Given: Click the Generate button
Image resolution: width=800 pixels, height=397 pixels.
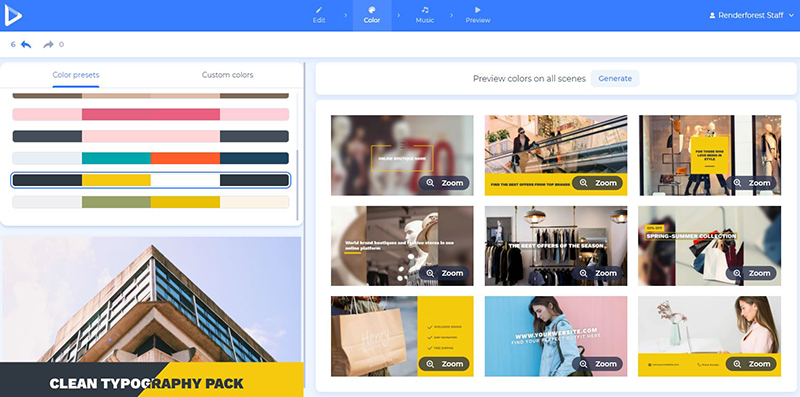Looking at the screenshot, I should 615,79.
